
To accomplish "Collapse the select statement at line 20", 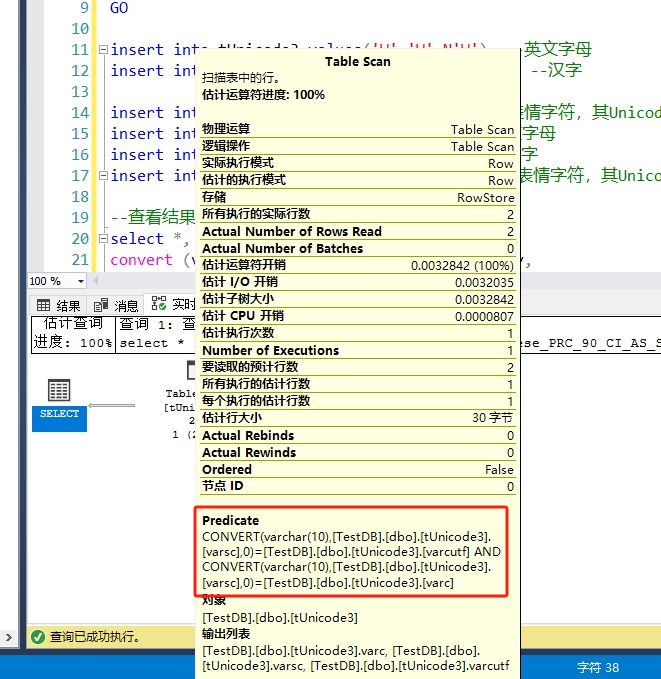I will point(102,239).
